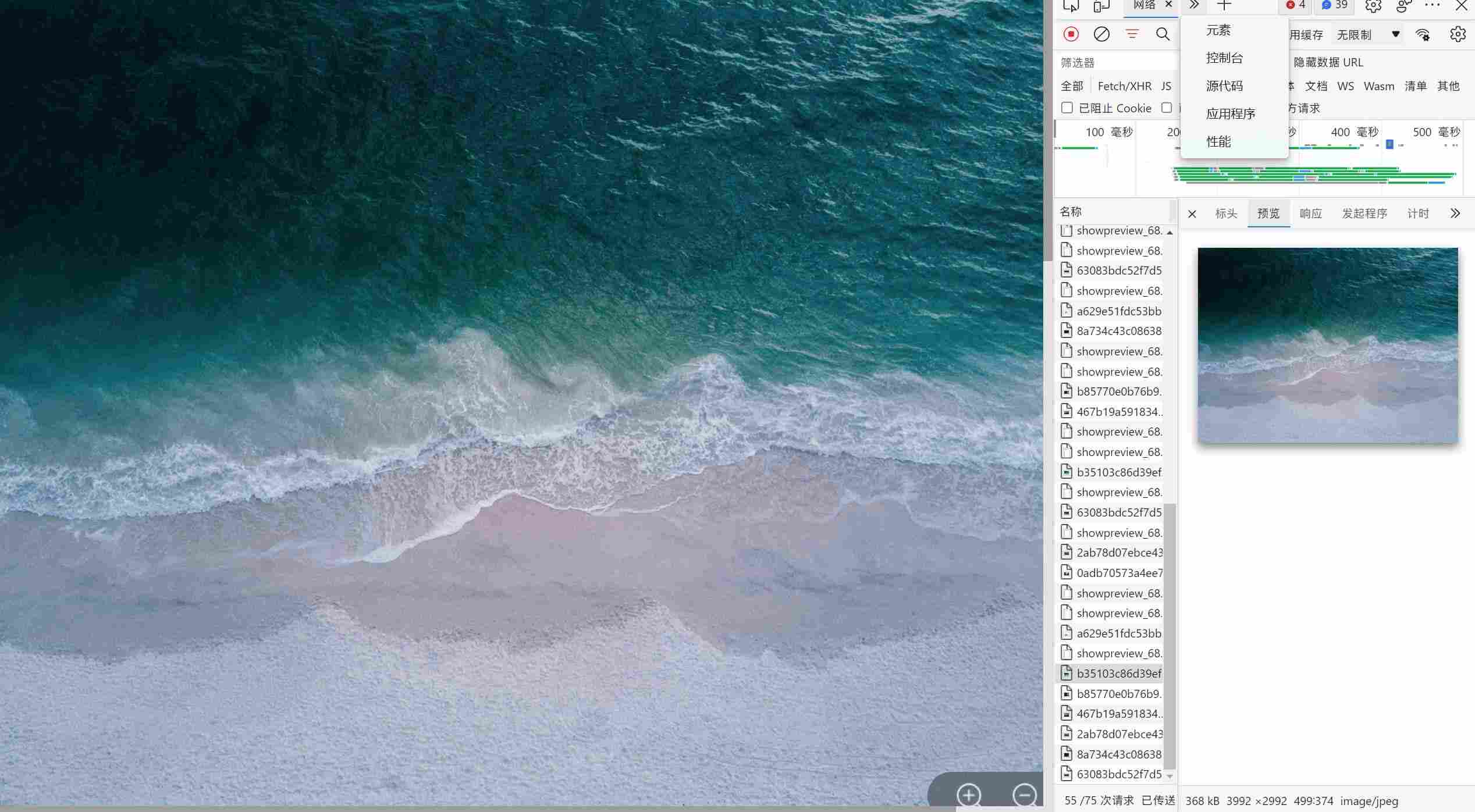This screenshot has width=1475, height=812.
Task: Stop recording the network log
Action: tap(1071, 34)
